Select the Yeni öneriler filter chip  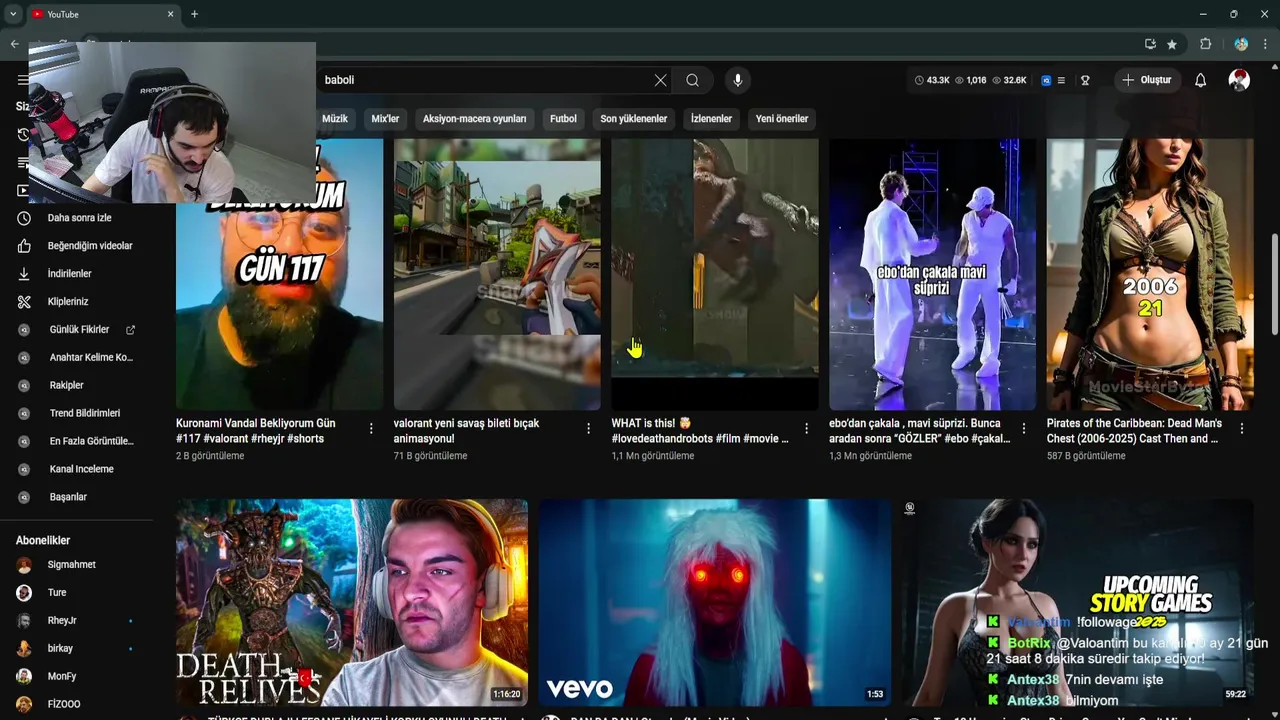pos(782,119)
